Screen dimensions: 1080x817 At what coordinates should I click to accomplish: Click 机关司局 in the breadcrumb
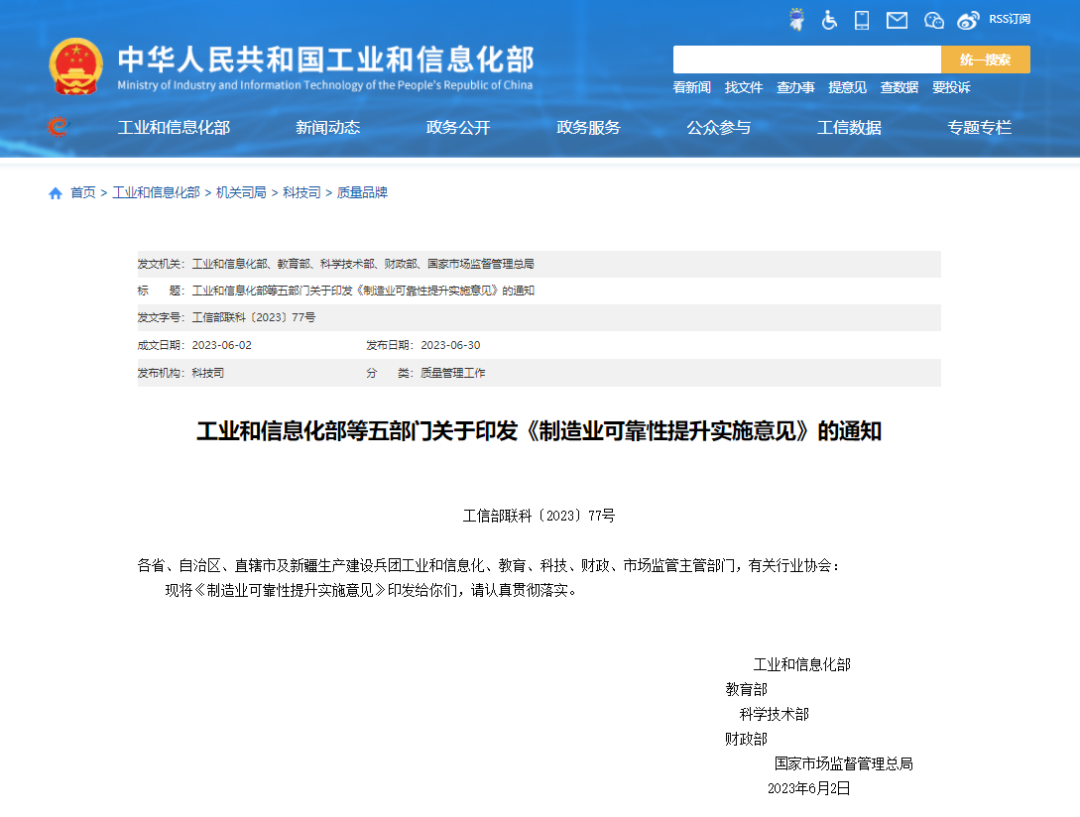pyautogui.click(x=241, y=193)
